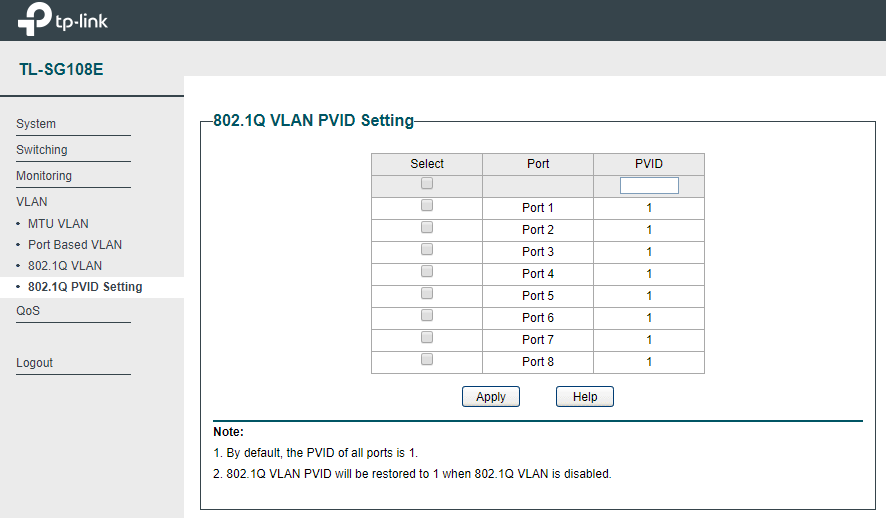Open the QoS menu section
The width and height of the screenshot is (886, 518).
pyautogui.click(x=28, y=311)
